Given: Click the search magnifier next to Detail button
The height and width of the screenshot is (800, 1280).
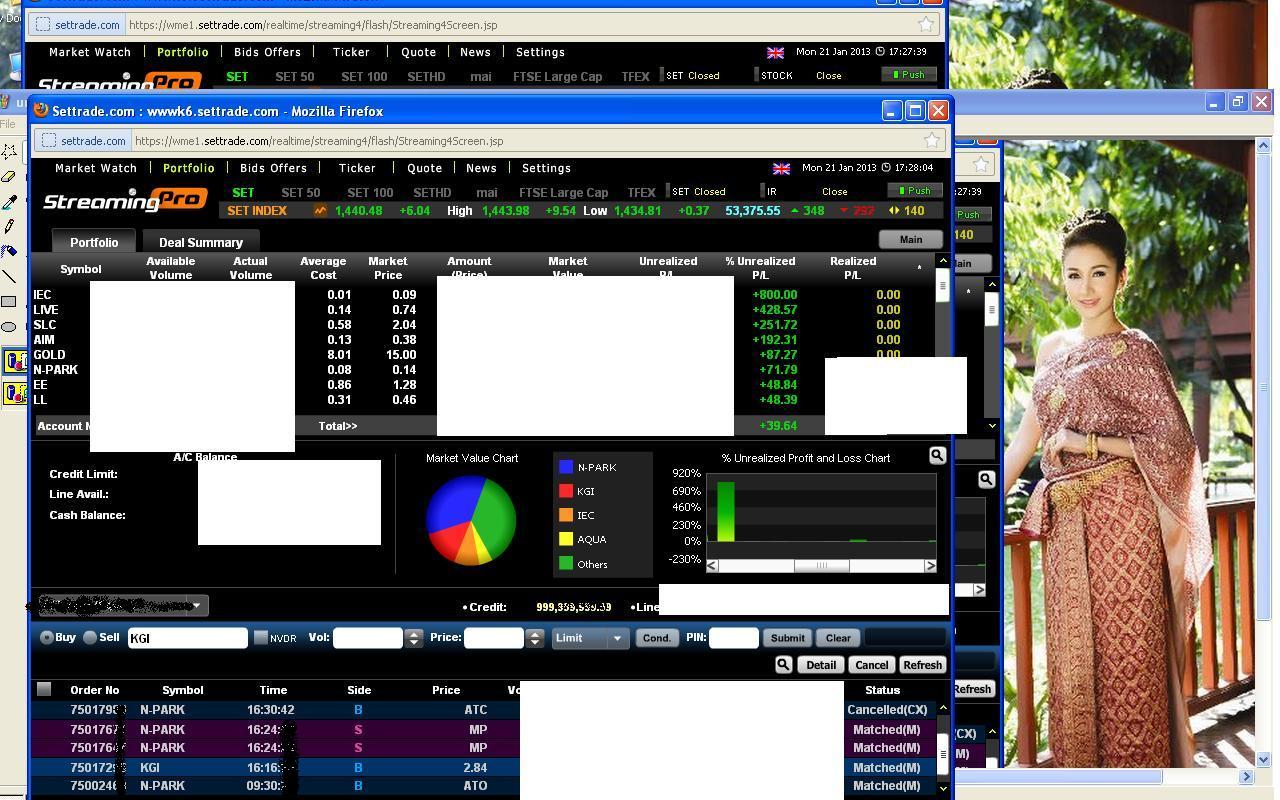Looking at the screenshot, I should tap(783, 664).
